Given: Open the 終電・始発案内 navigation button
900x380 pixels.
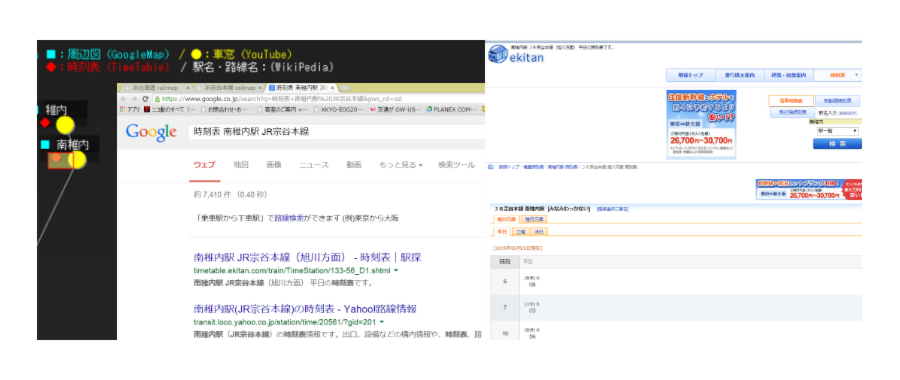Looking at the screenshot, I should [x=789, y=75].
